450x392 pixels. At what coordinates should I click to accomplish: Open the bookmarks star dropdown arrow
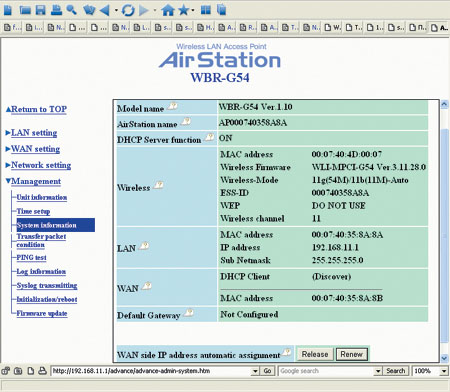click(x=193, y=11)
